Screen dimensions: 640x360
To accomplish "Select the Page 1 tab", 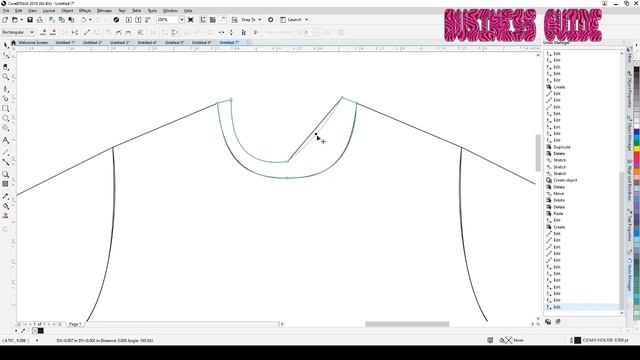I will pyautogui.click(x=75, y=324).
